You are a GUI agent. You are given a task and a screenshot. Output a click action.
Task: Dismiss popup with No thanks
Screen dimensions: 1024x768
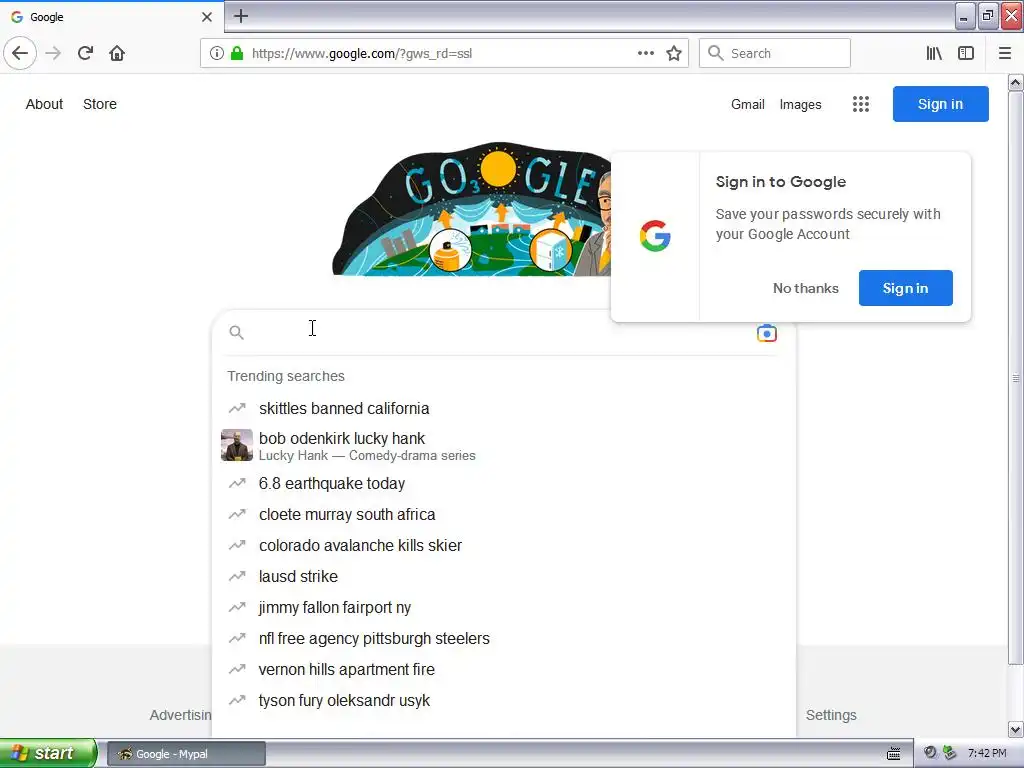click(806, 288)
